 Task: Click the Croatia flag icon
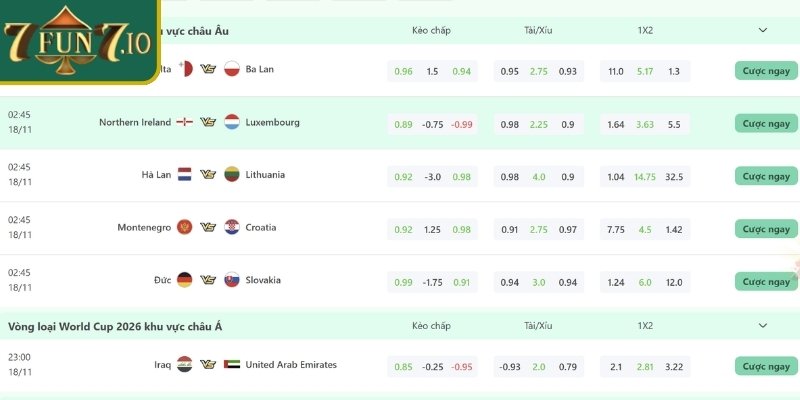pyautogui.click(x=232, y=227)
